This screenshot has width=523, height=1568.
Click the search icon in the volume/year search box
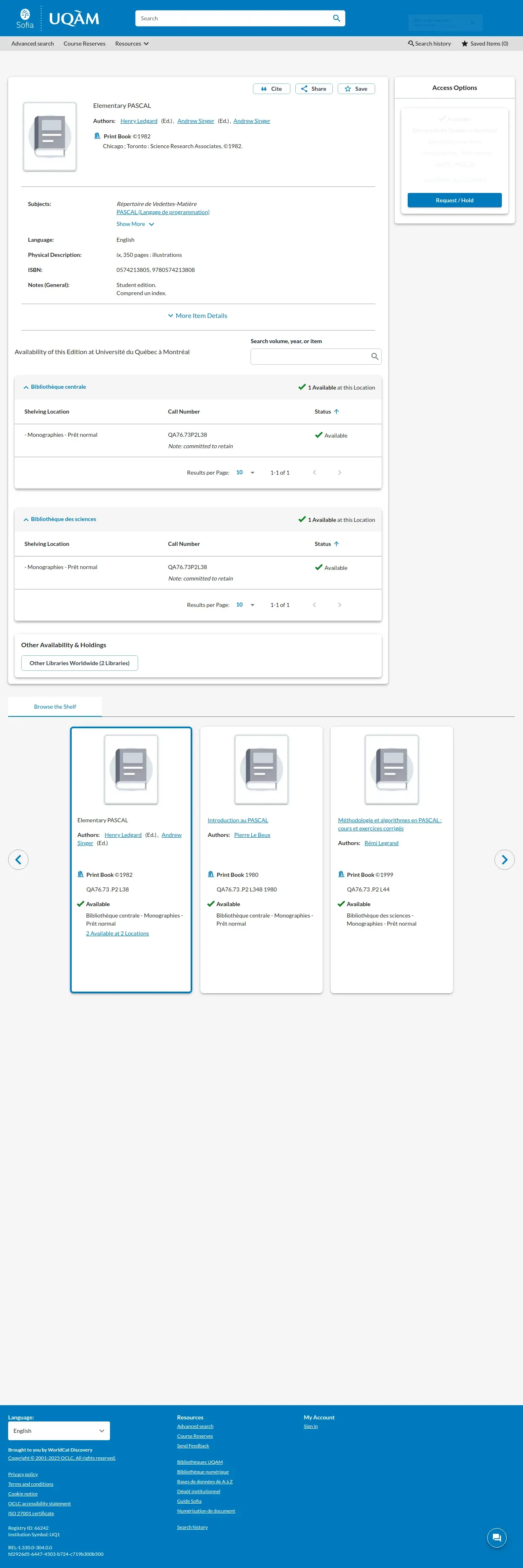(374, 357)
